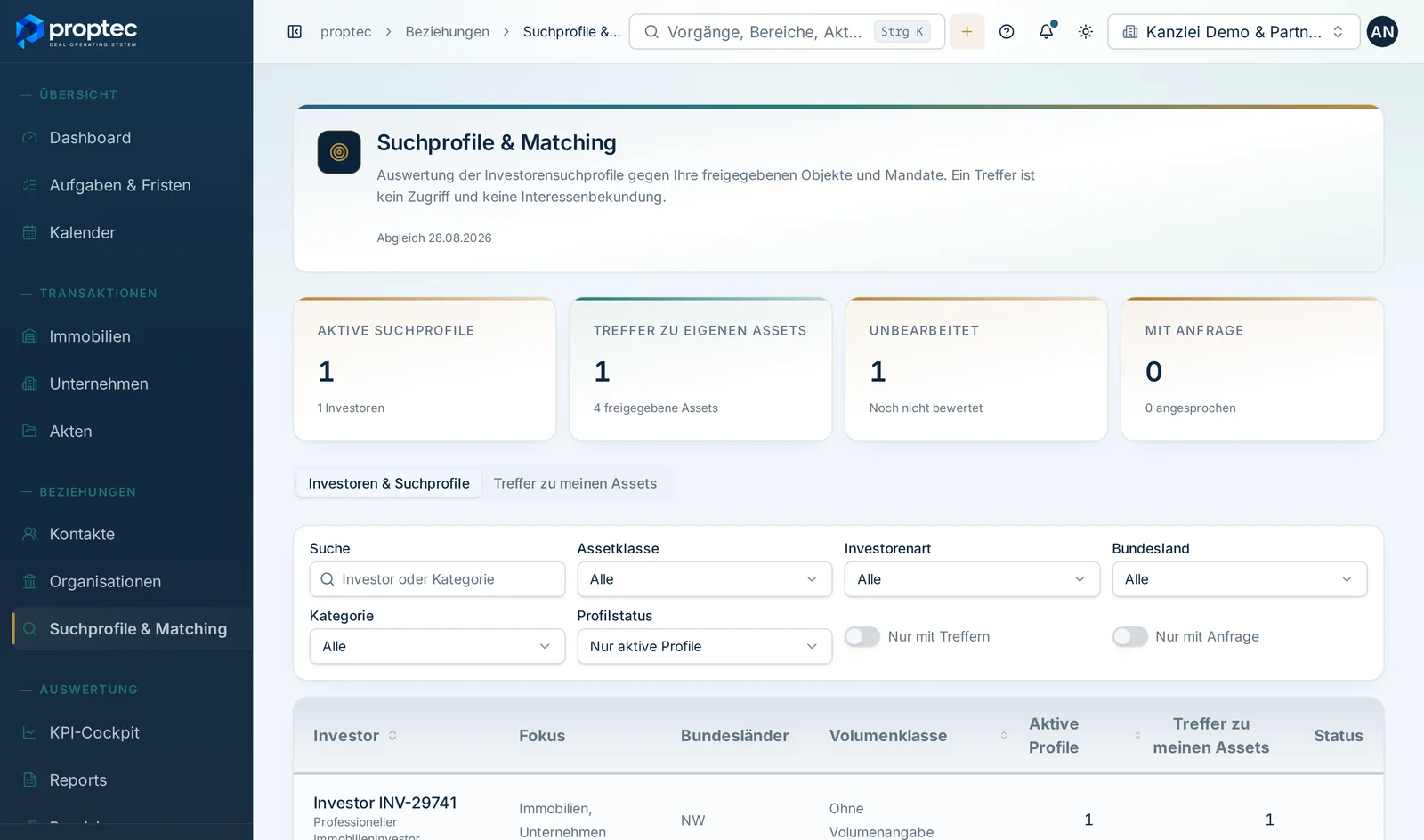Viewport: 1424px width, 840px height.
Task: Click the Kontakte person icon
Action: pyautogui.click(x=29, y=534)
